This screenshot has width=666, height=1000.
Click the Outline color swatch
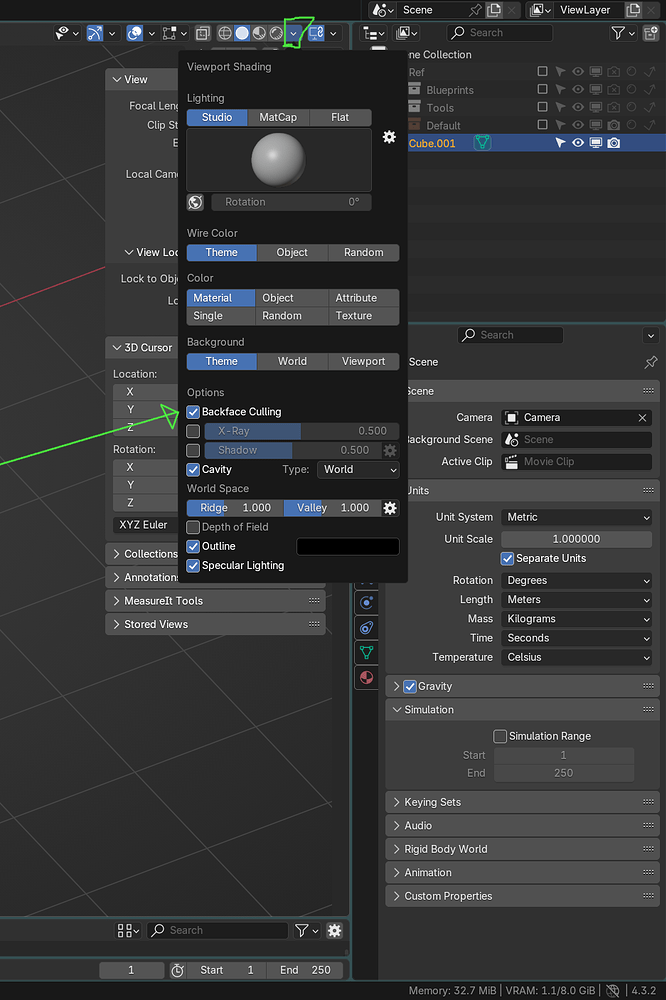coord(348,547)
